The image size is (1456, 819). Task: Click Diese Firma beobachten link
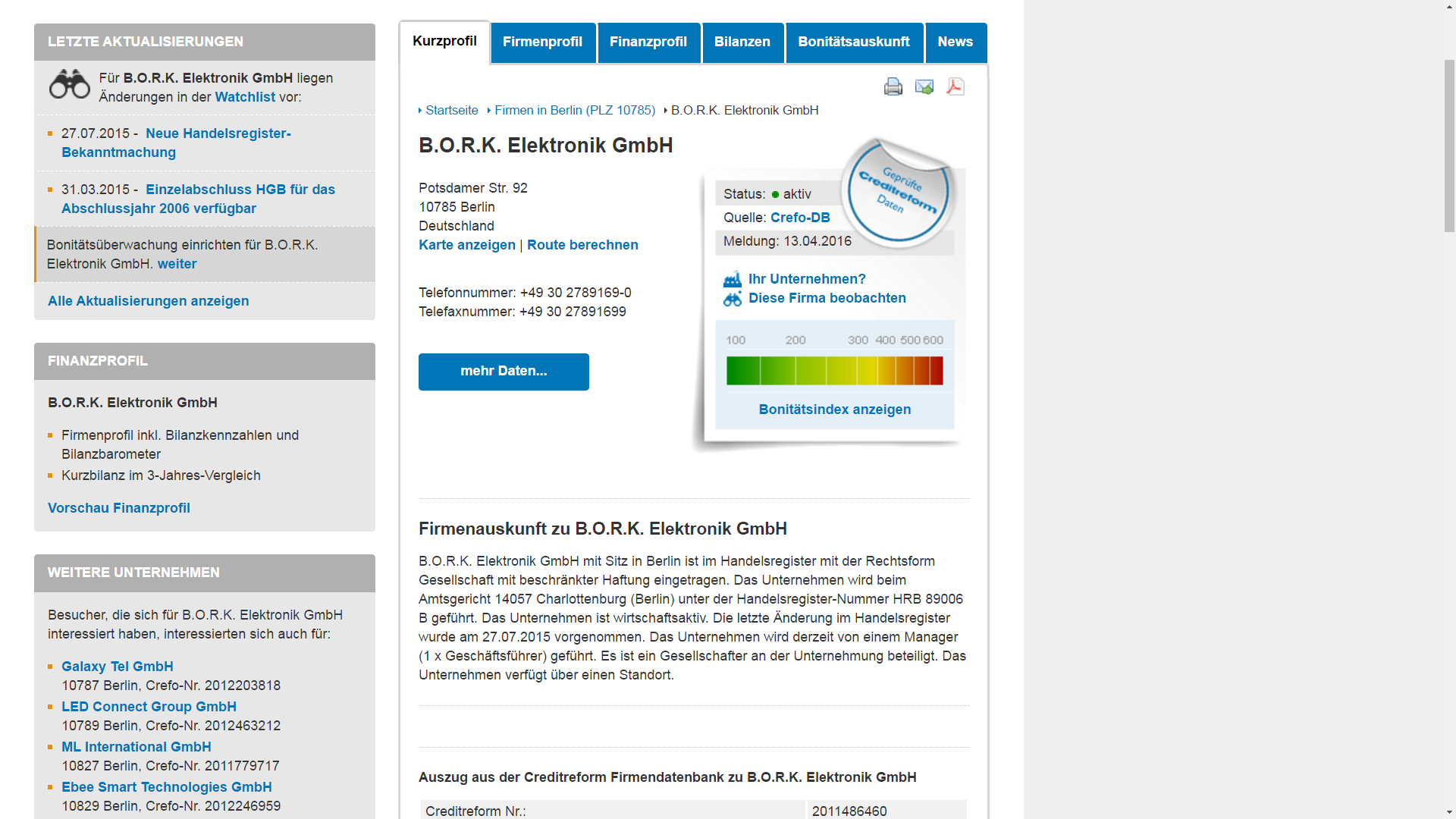coord(827,298)
